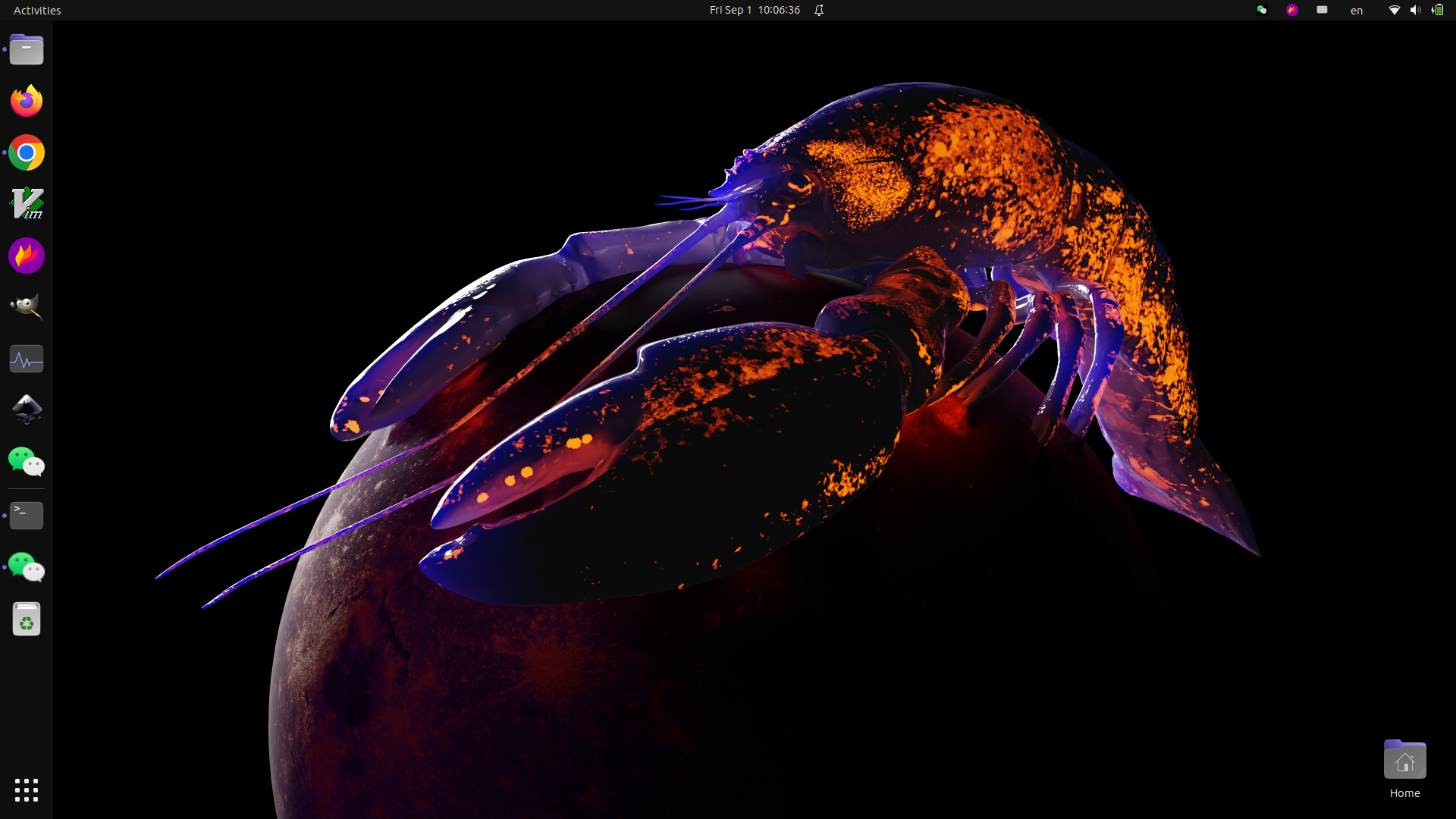
Task: Open the keyboard indicator in top bar
Action: (x=1323, y=10)
